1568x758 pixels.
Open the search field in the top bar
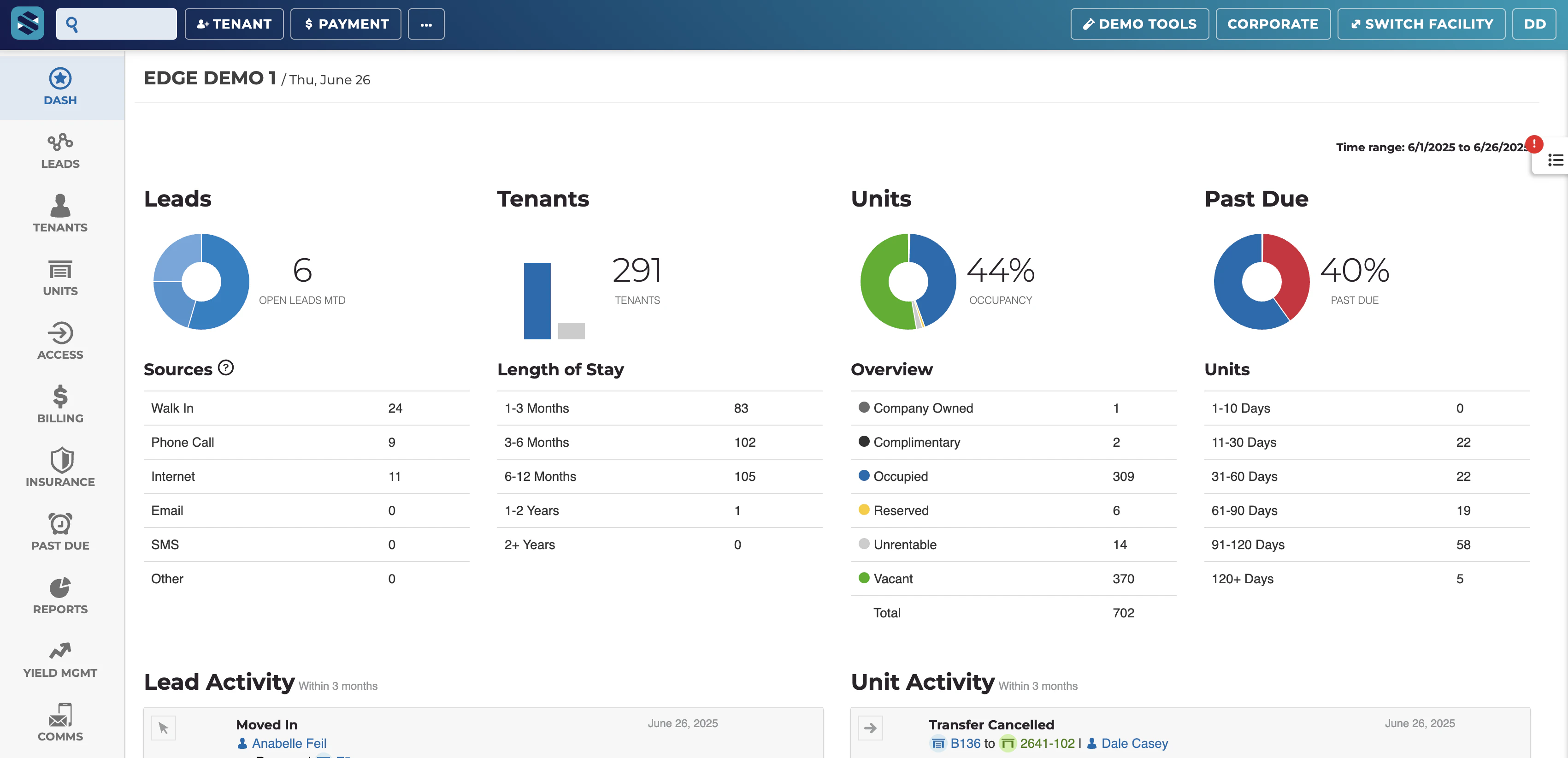[x=116, y=24]
